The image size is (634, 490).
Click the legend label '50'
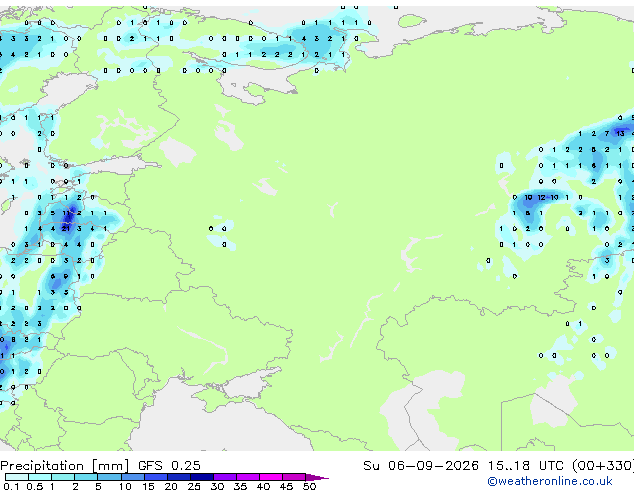[309, 486]
